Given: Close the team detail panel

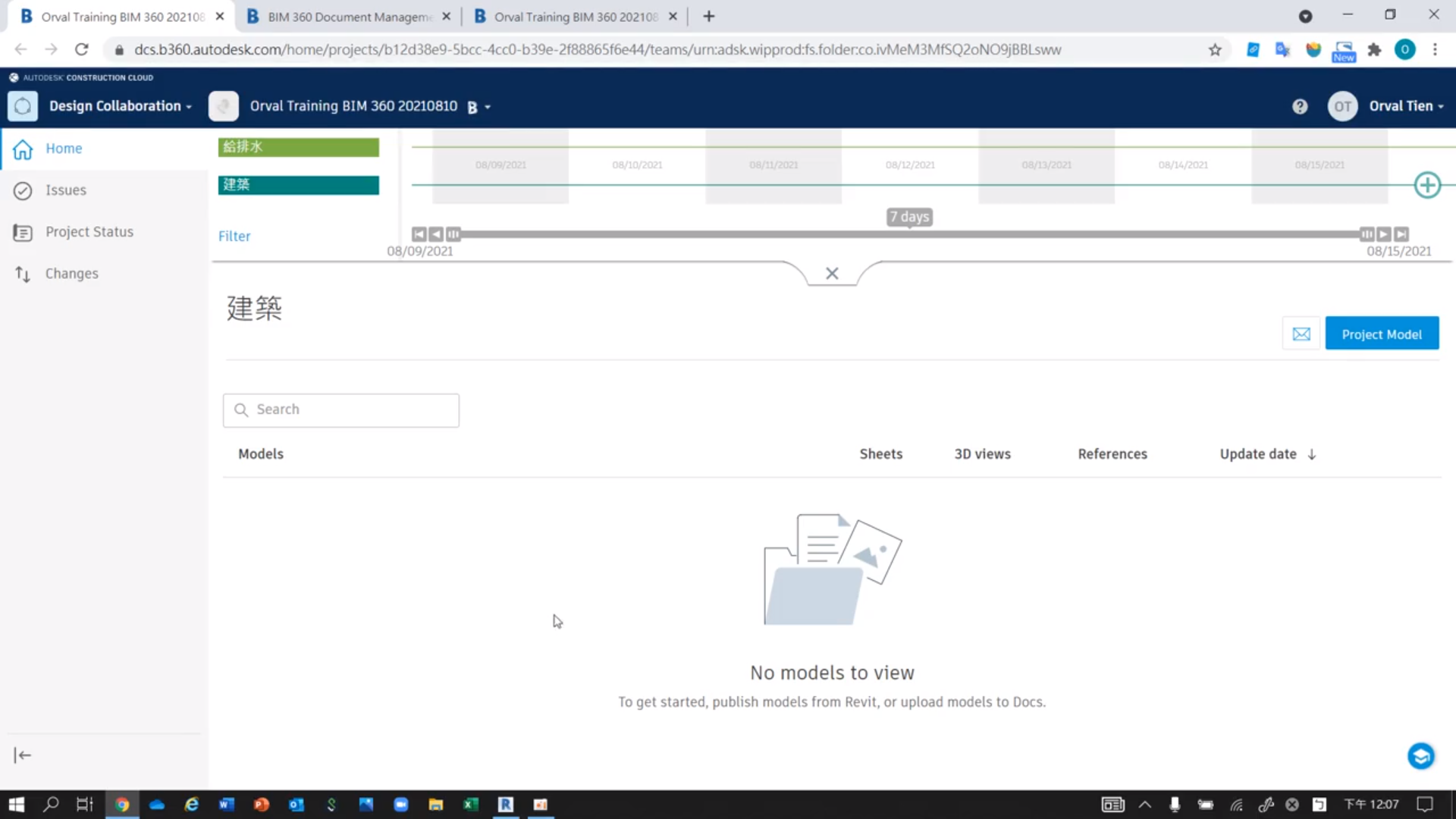Looking at the screenshot, I should tap(832, 273).
